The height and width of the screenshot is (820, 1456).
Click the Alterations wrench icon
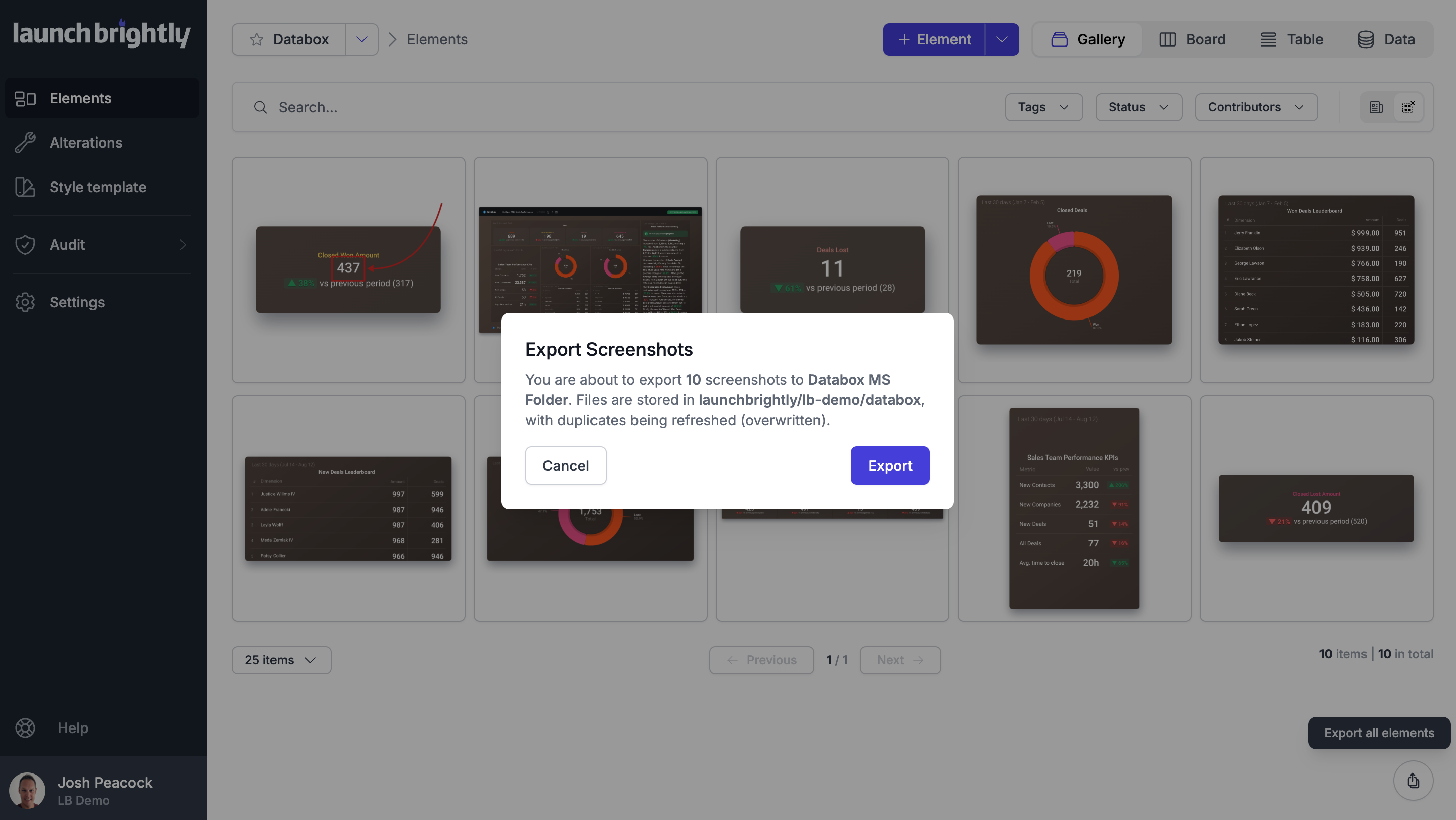(25, 143)
